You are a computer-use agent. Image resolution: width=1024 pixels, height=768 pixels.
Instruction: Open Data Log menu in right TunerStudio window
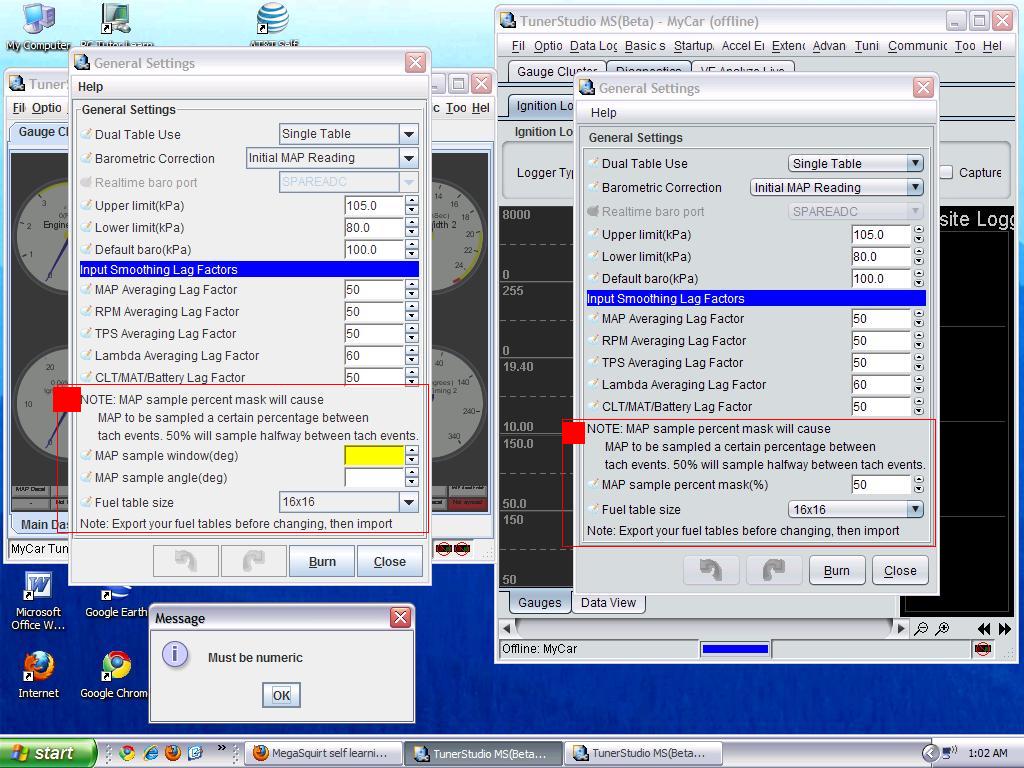593,46
